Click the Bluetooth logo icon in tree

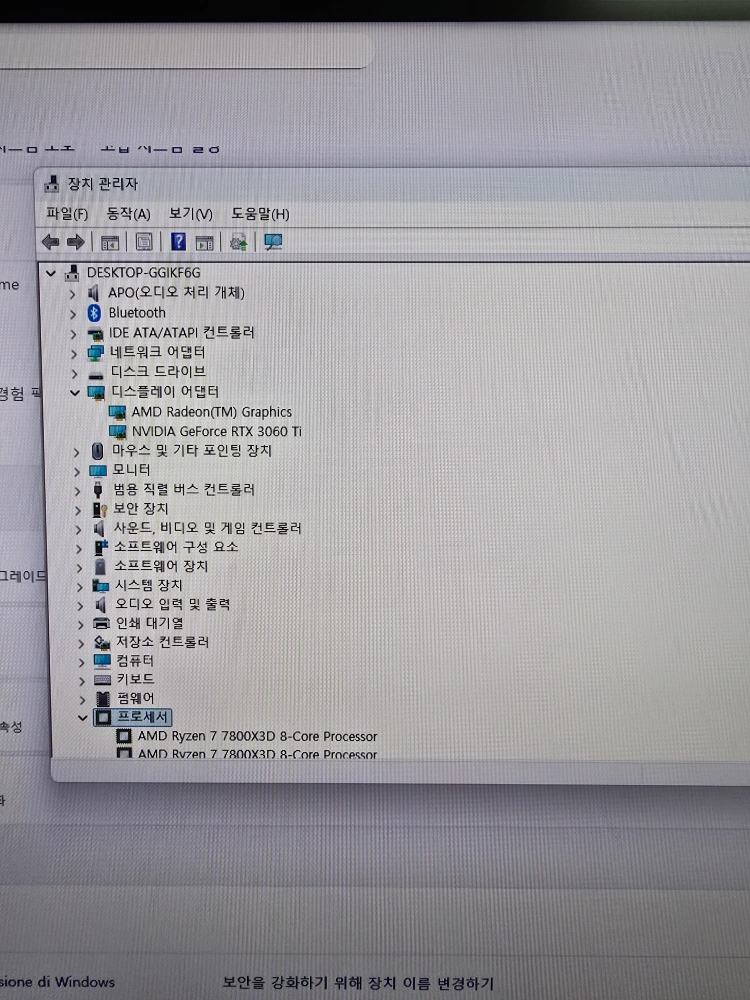(94, 312)
